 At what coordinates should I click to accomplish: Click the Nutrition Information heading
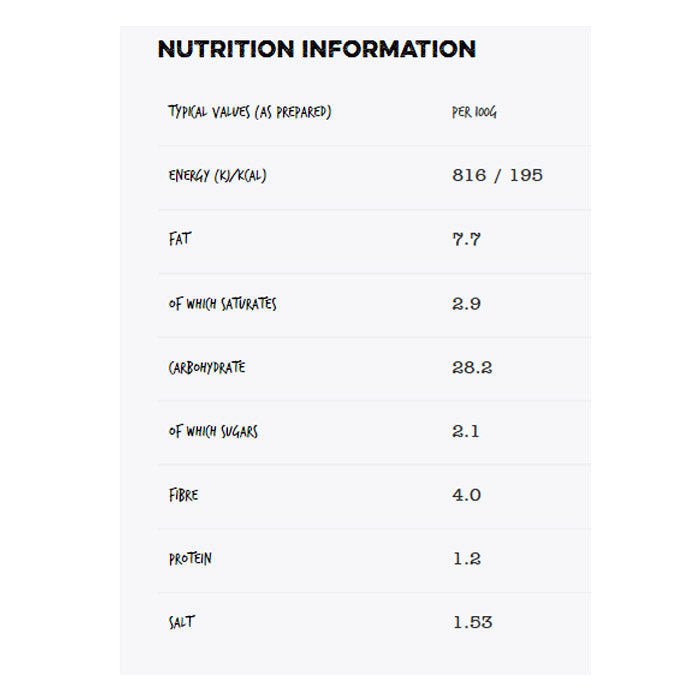pos(316,49)
